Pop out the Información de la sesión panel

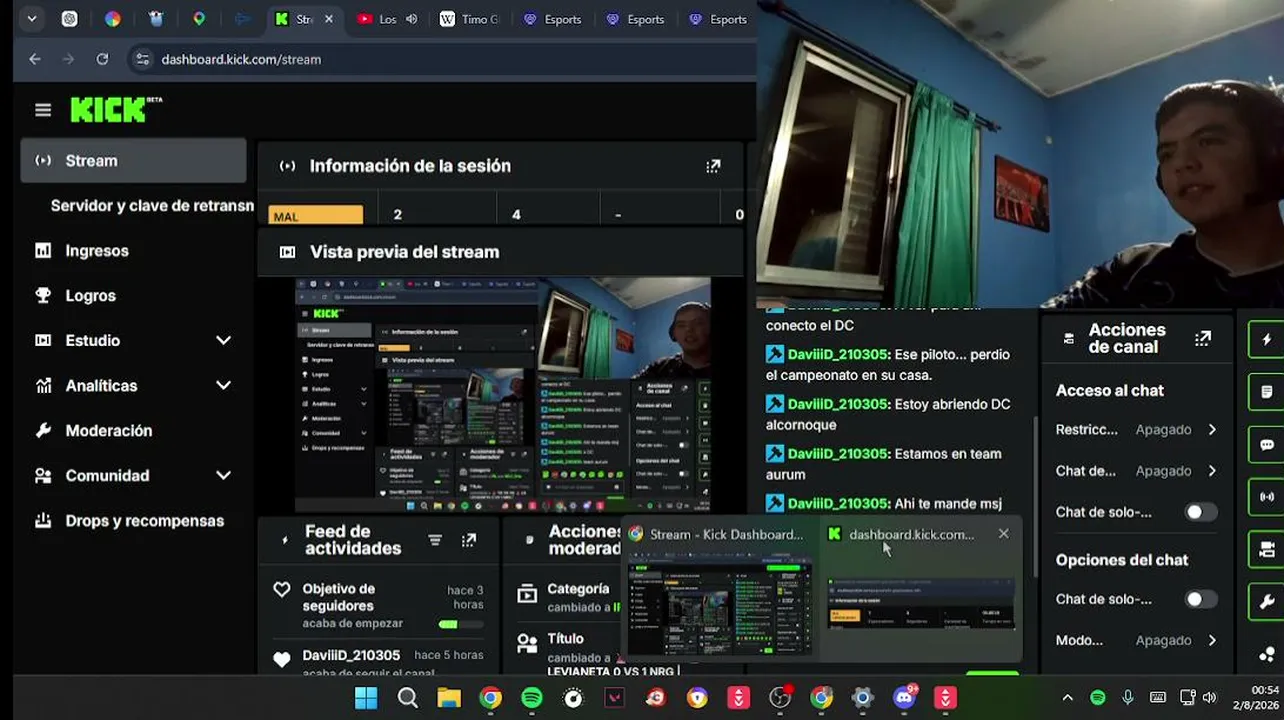pyautogui.click(x=713, y=166)
